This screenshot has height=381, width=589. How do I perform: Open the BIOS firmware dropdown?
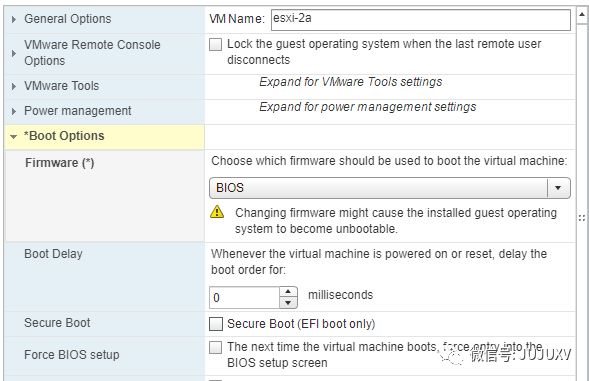point(390,187)
